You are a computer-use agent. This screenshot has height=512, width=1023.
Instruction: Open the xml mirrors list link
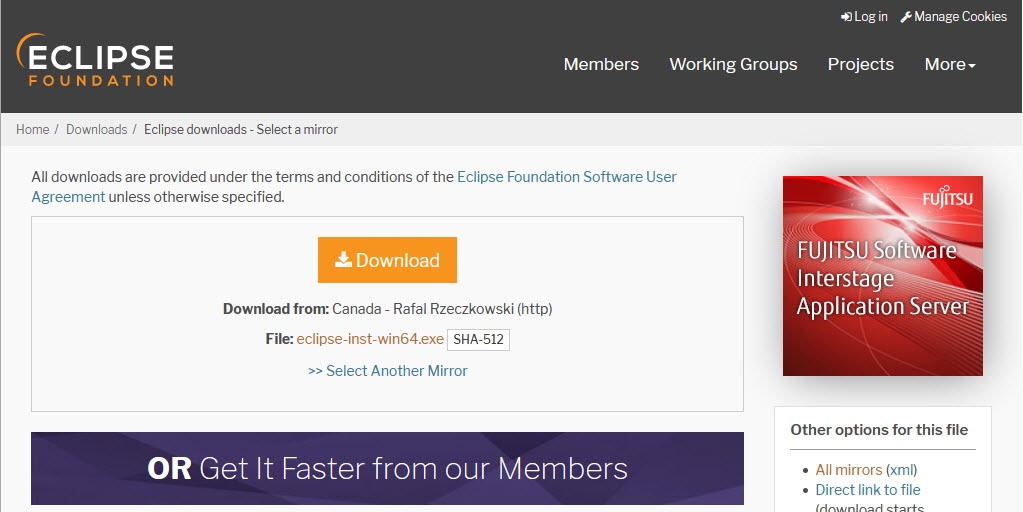(x=901, y=470)
